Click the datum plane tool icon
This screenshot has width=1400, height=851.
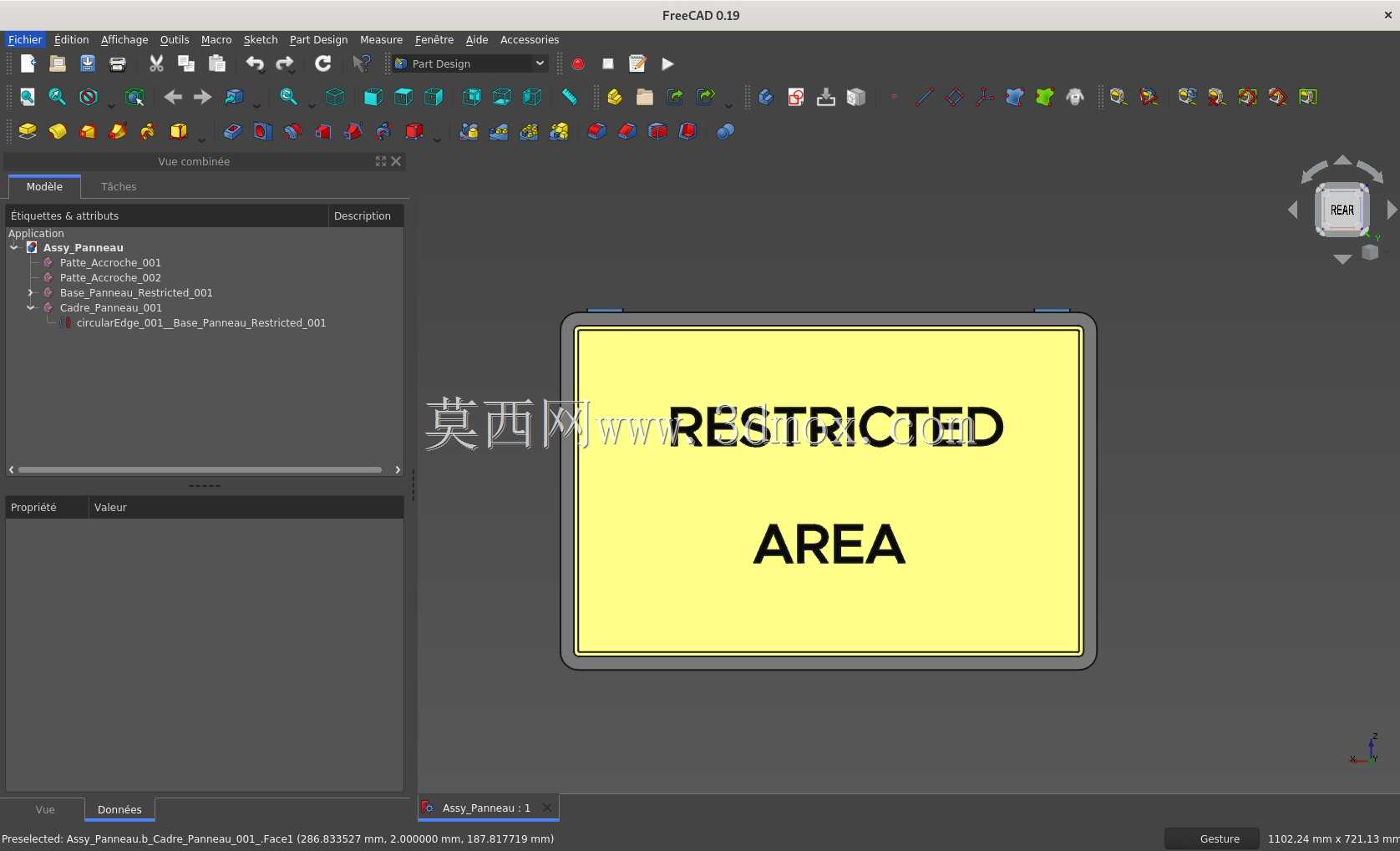tap(955, 97)
